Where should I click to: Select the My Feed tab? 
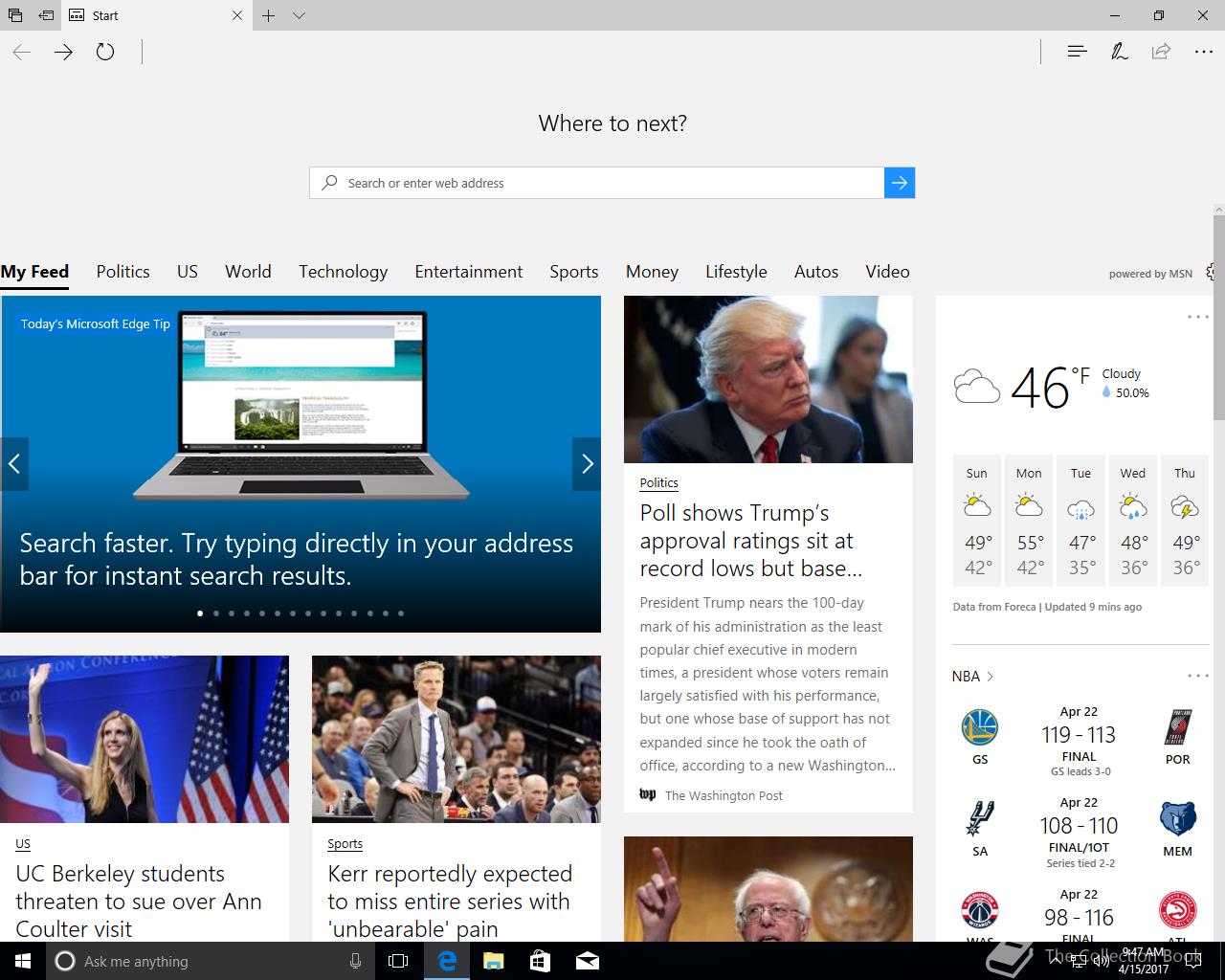pyautogui.click(x=34, y=272)
